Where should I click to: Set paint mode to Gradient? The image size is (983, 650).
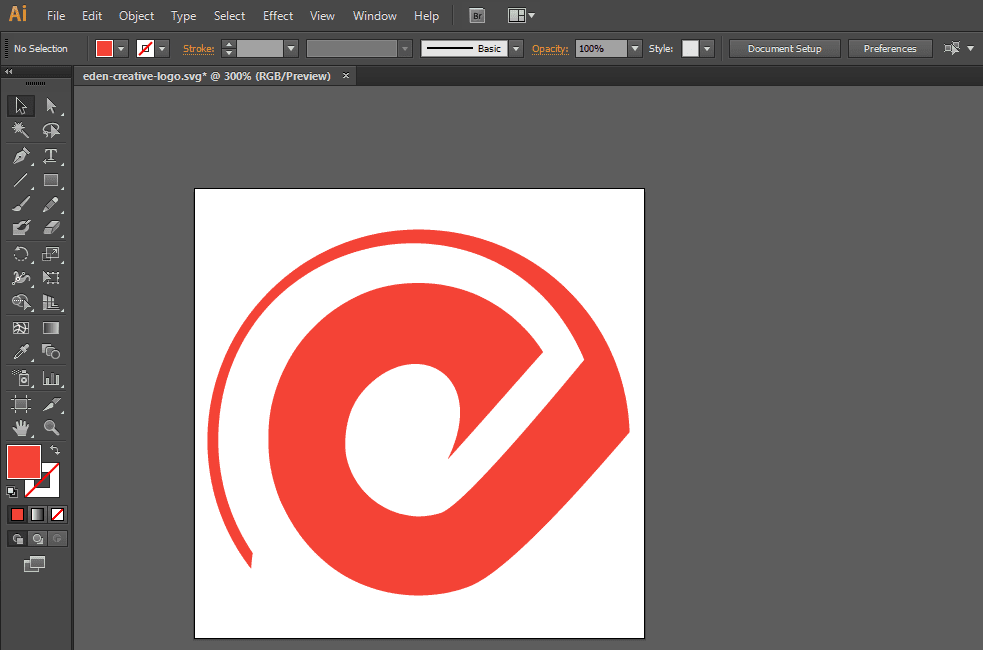coord(38,515)
